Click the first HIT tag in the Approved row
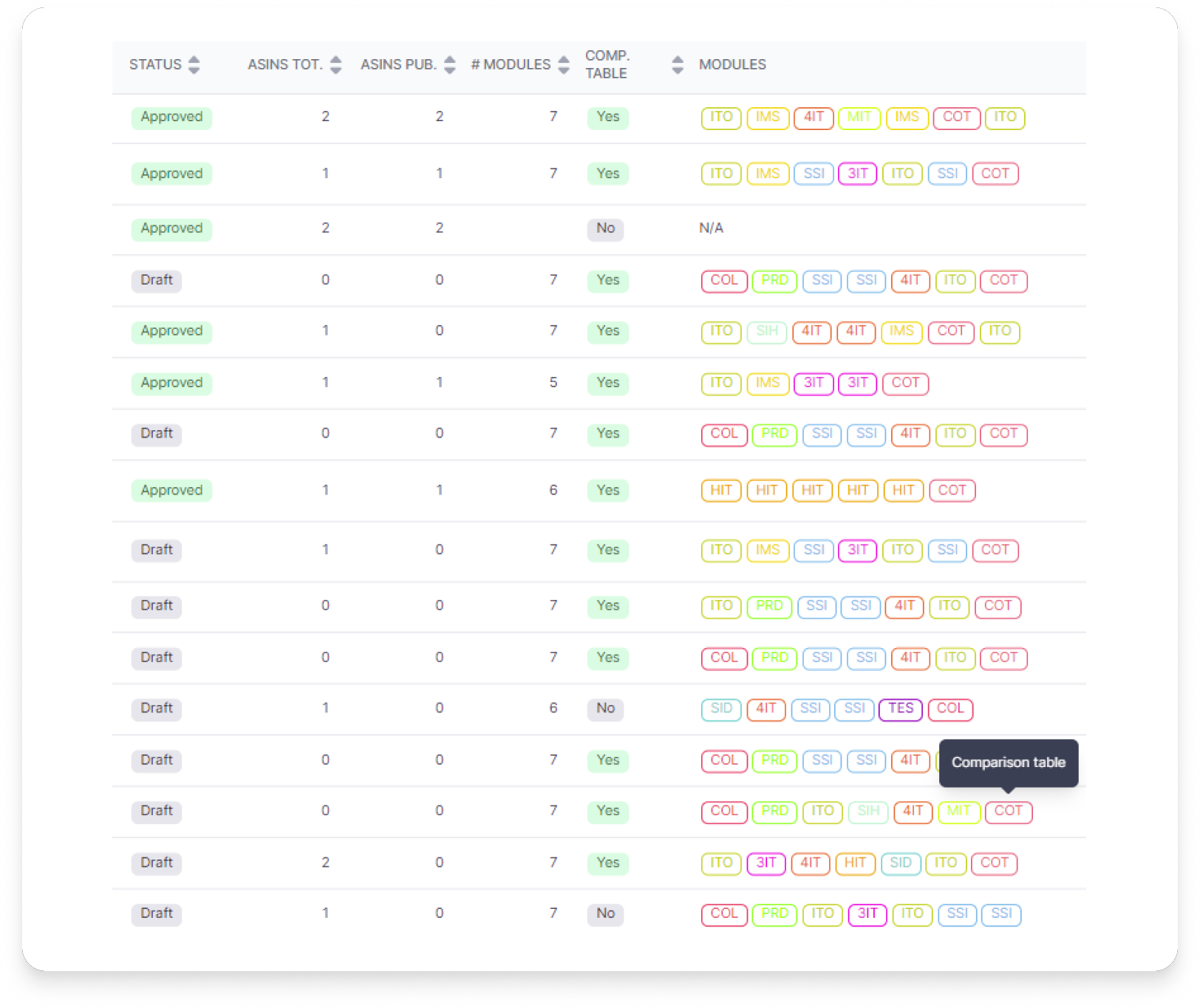 coord(721,491)
